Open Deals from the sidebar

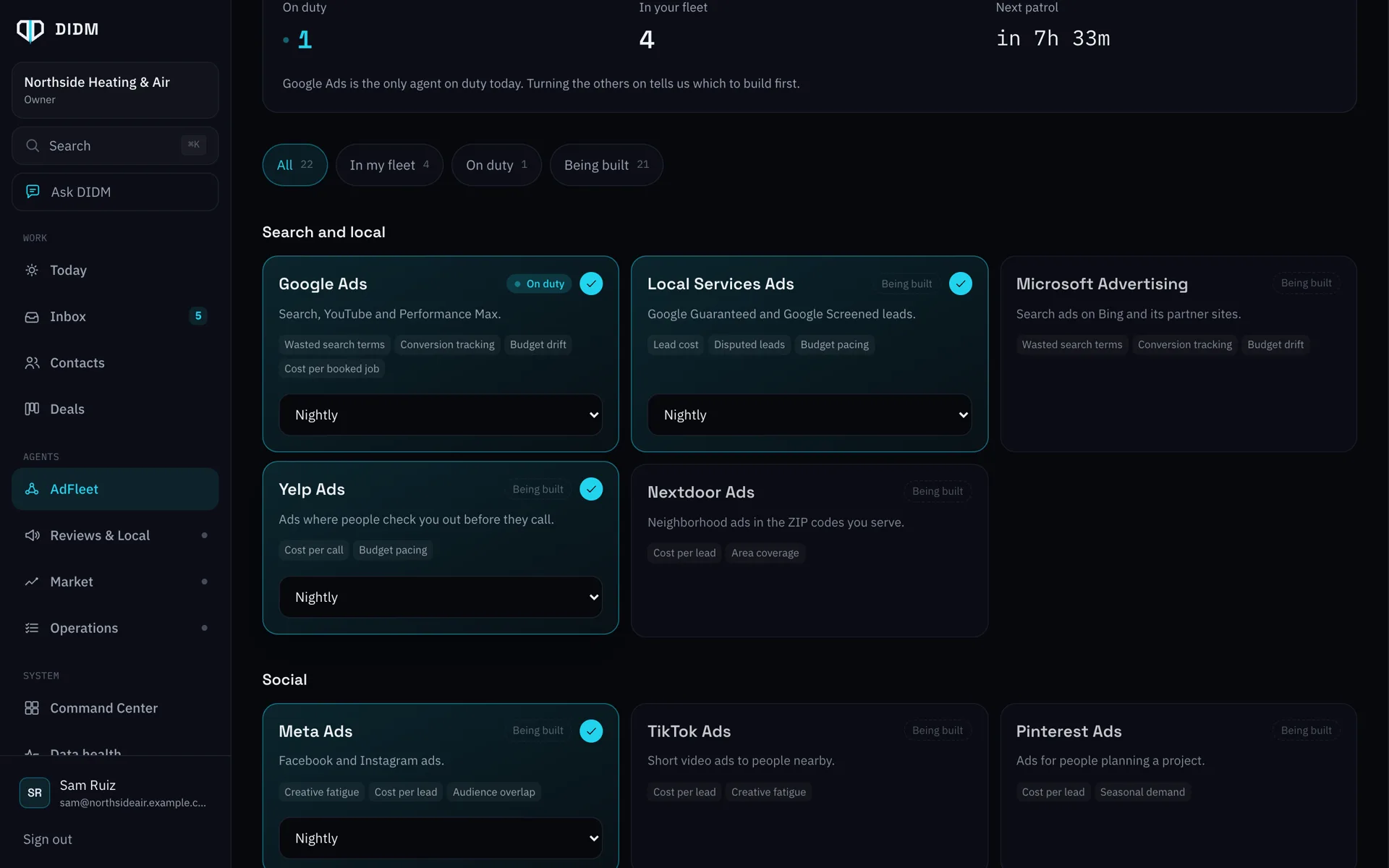[115, 409]
